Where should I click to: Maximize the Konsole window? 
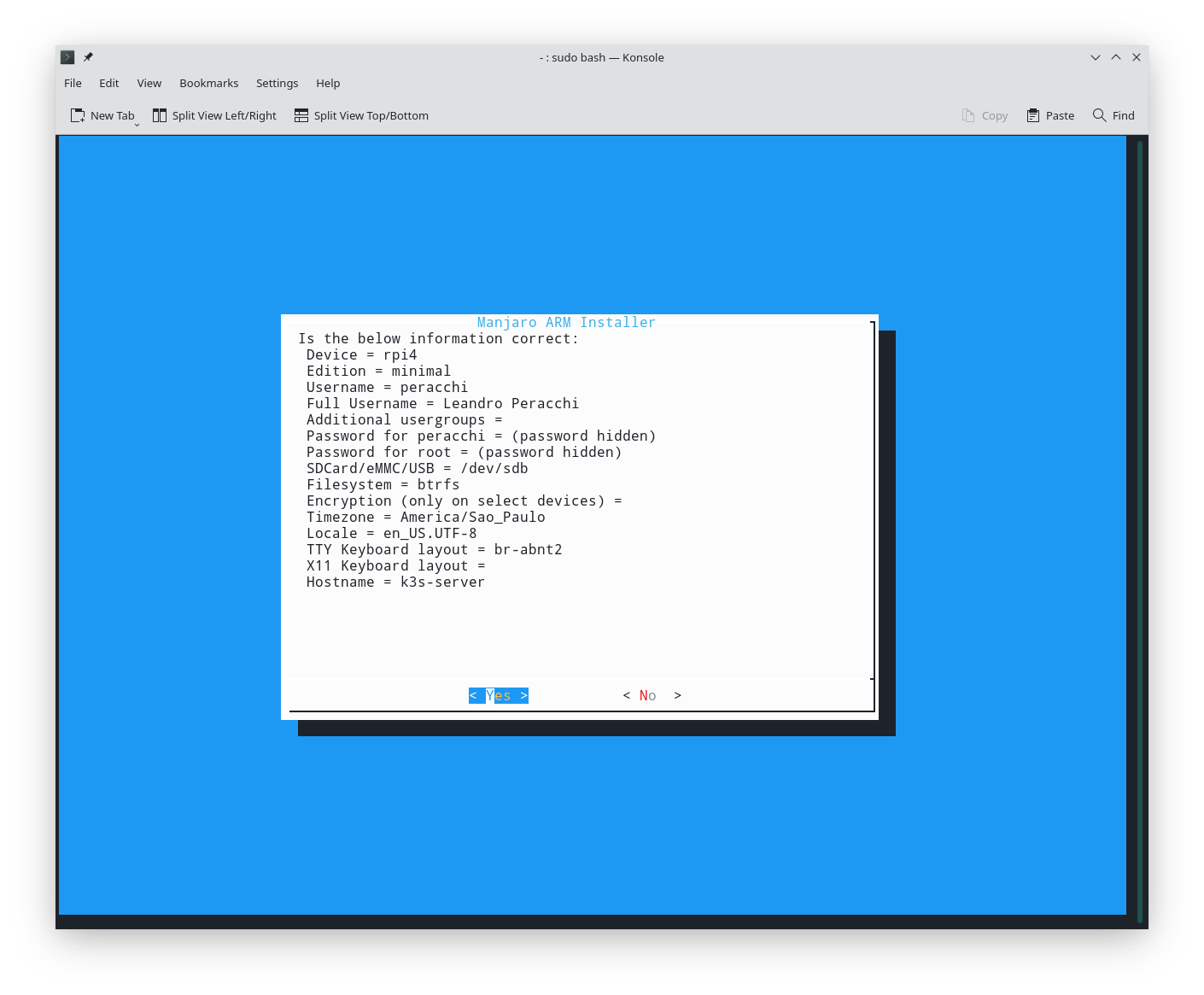coord(1116,57)
